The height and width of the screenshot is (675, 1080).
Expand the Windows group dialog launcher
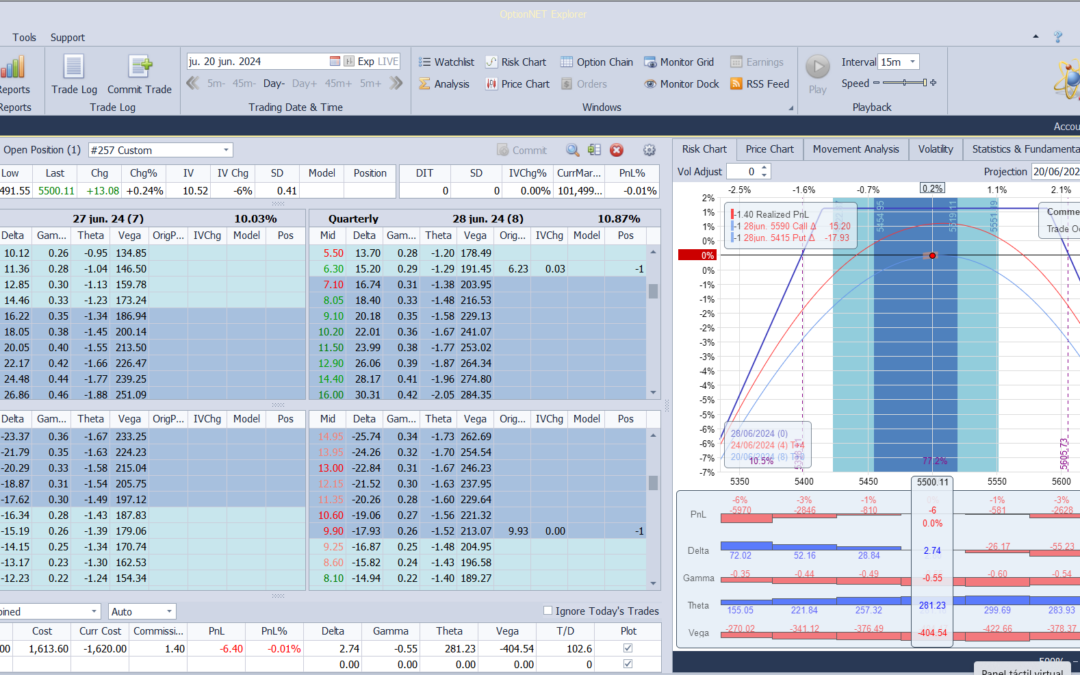pos(791,108)
